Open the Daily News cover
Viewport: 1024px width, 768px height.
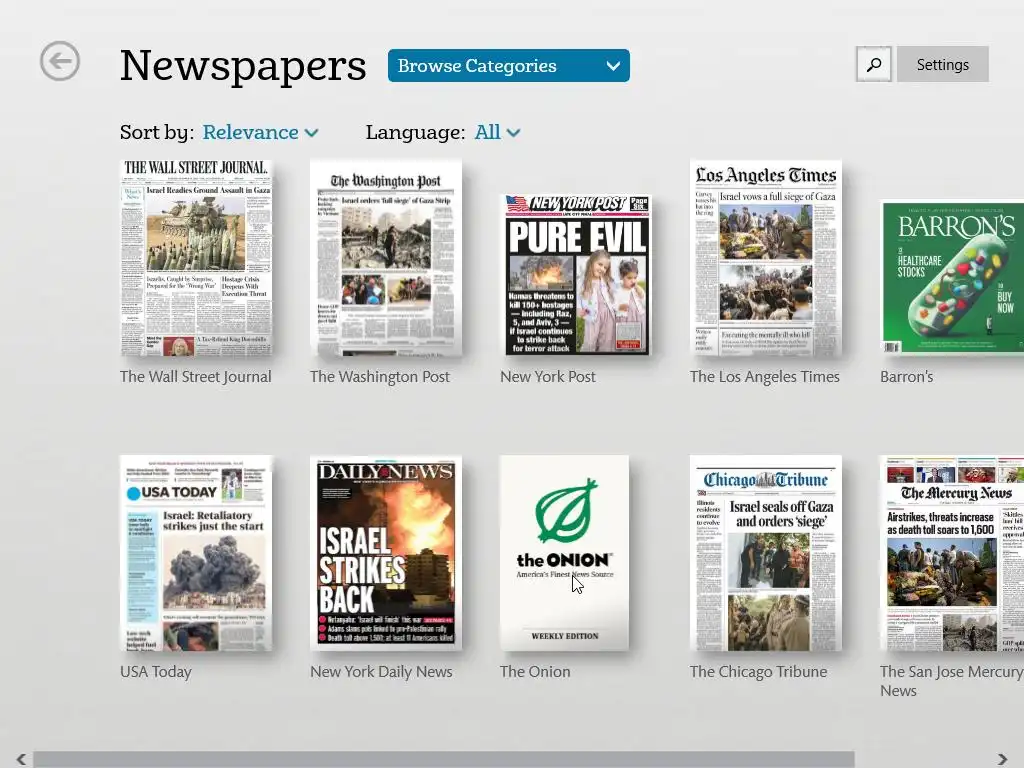[385, 552]
